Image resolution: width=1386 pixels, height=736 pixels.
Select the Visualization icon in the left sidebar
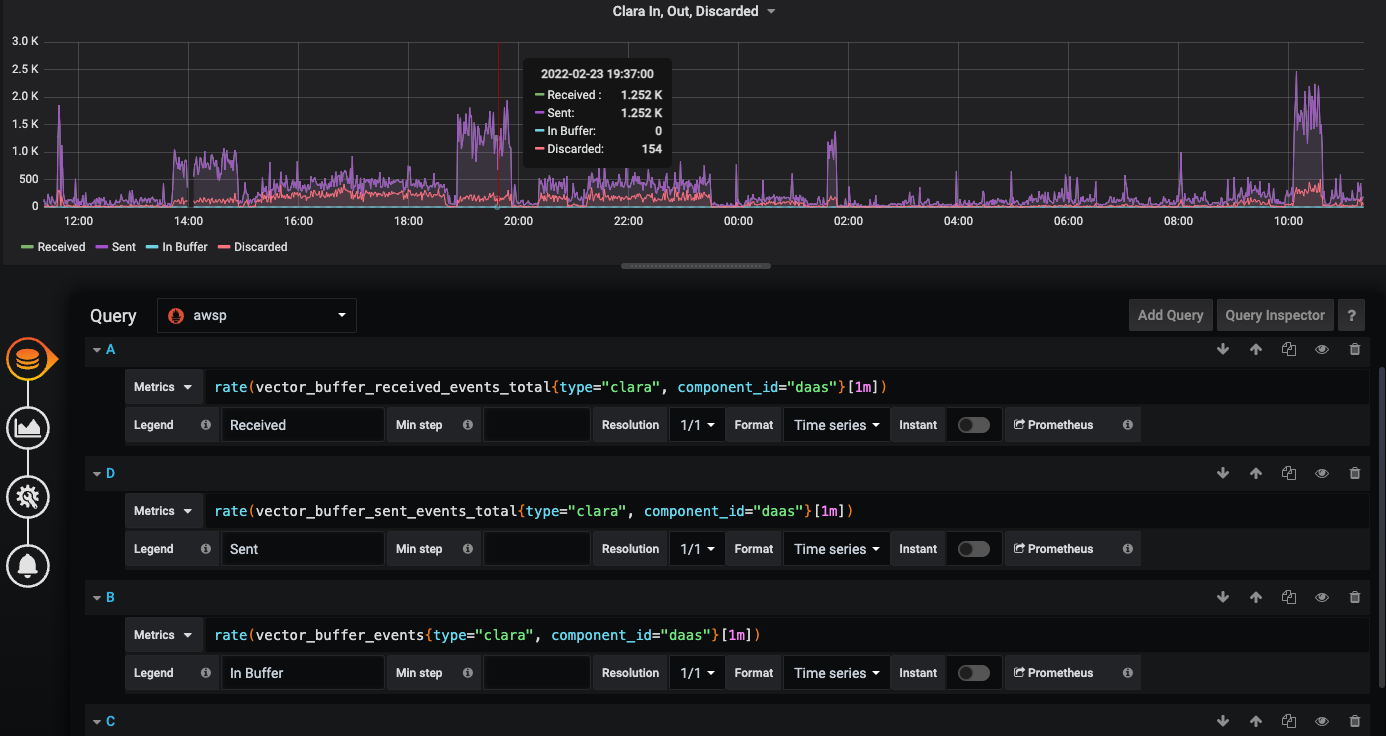click(28, 427)
